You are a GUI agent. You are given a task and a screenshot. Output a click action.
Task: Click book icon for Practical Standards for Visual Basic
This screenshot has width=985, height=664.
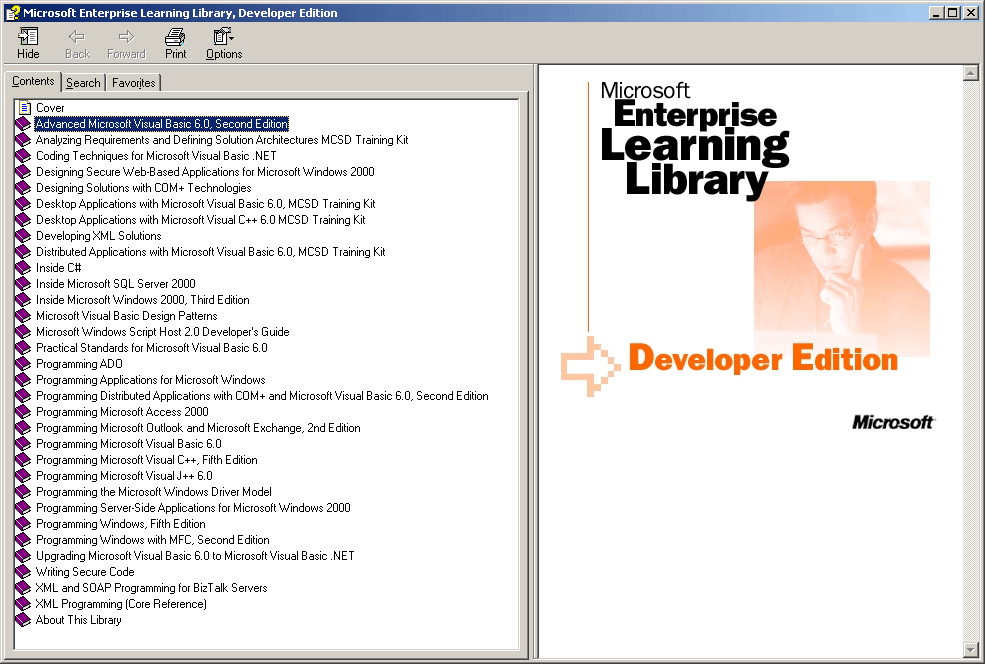point(23,348)
